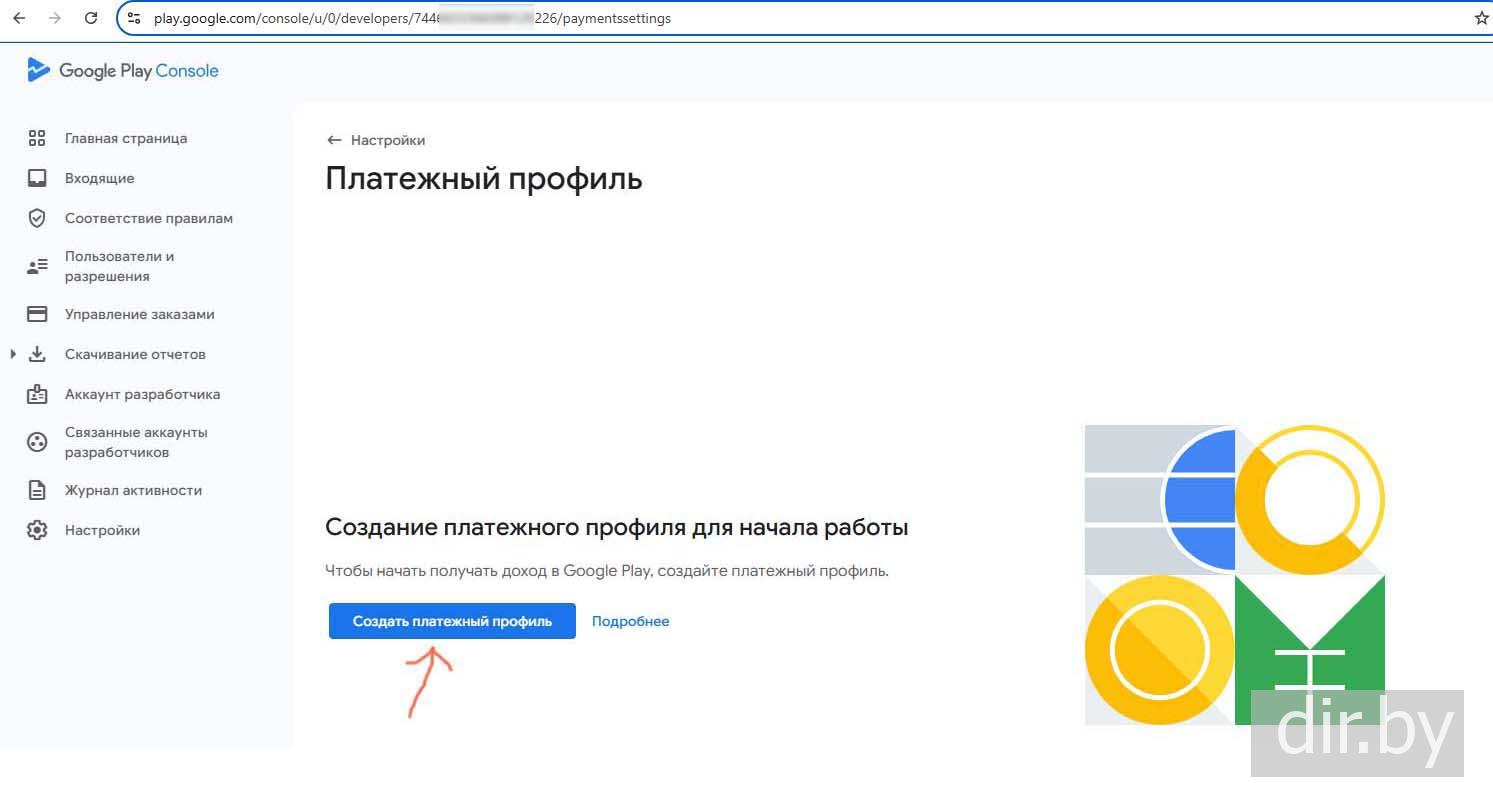Go to Соответствие правилам section

click(x=149, y=218)
